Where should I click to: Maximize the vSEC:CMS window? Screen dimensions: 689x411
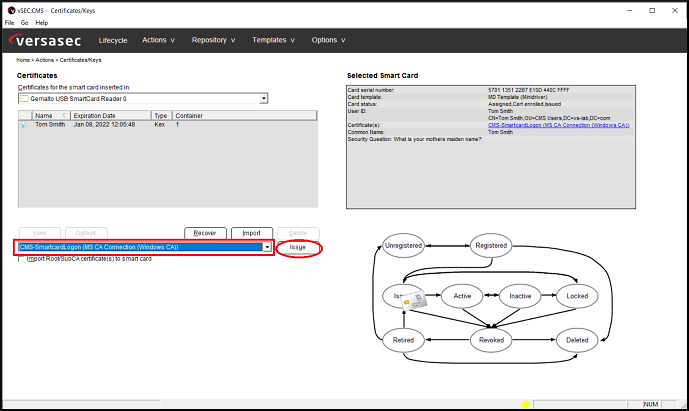coord(652,11)
